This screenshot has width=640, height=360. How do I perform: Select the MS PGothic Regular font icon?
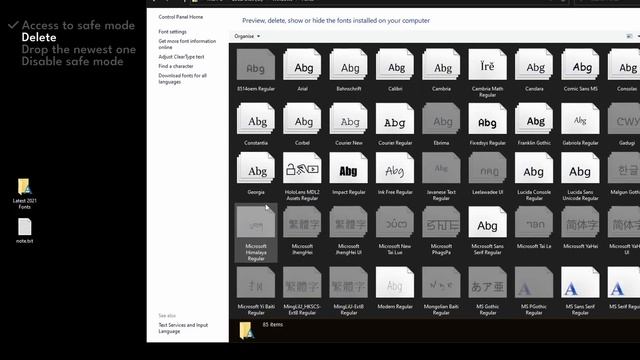click(x=534, y=282)
